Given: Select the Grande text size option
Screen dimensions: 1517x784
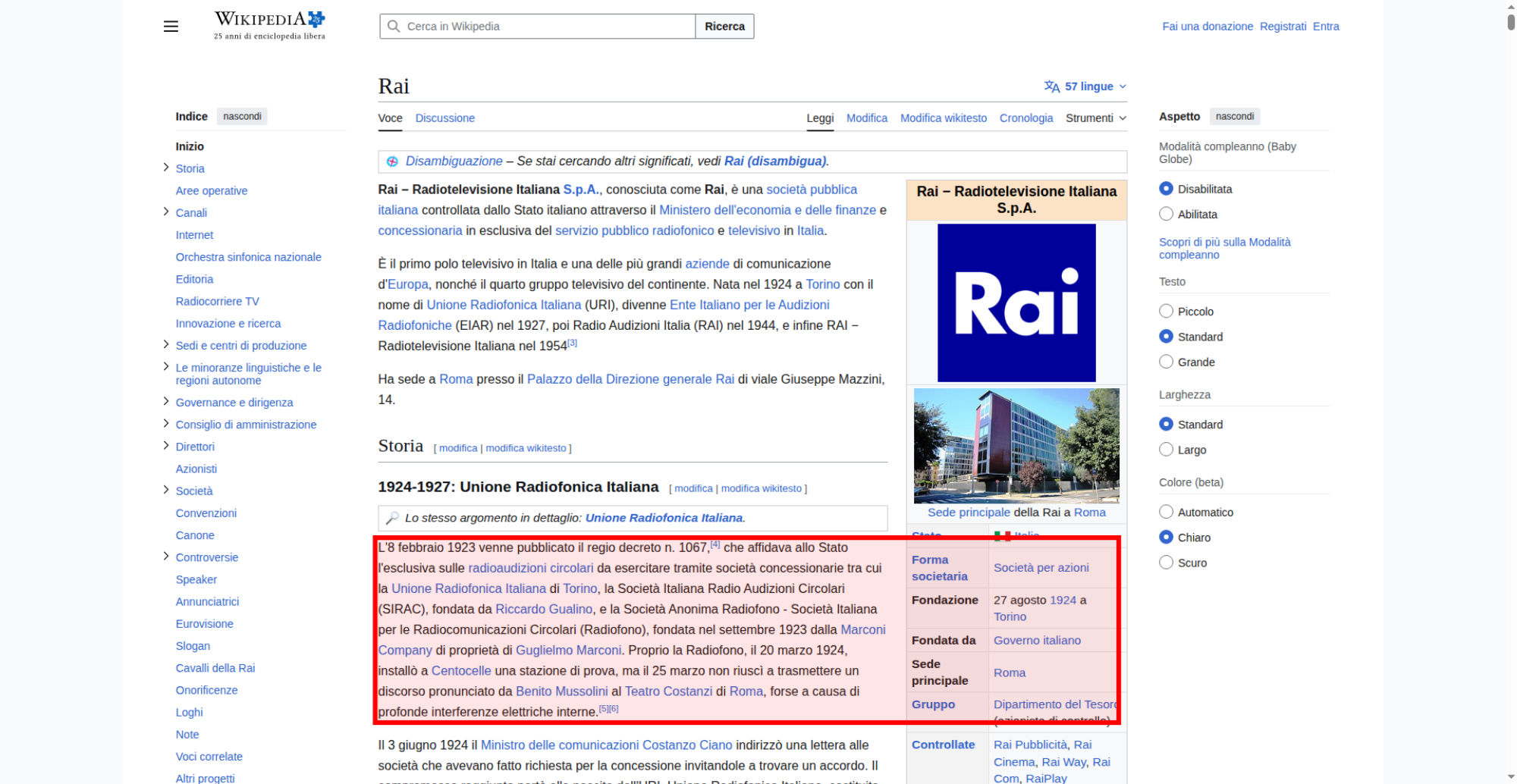Looking at the screenshot, I should pyautogui.click(x=1166, y=362).
